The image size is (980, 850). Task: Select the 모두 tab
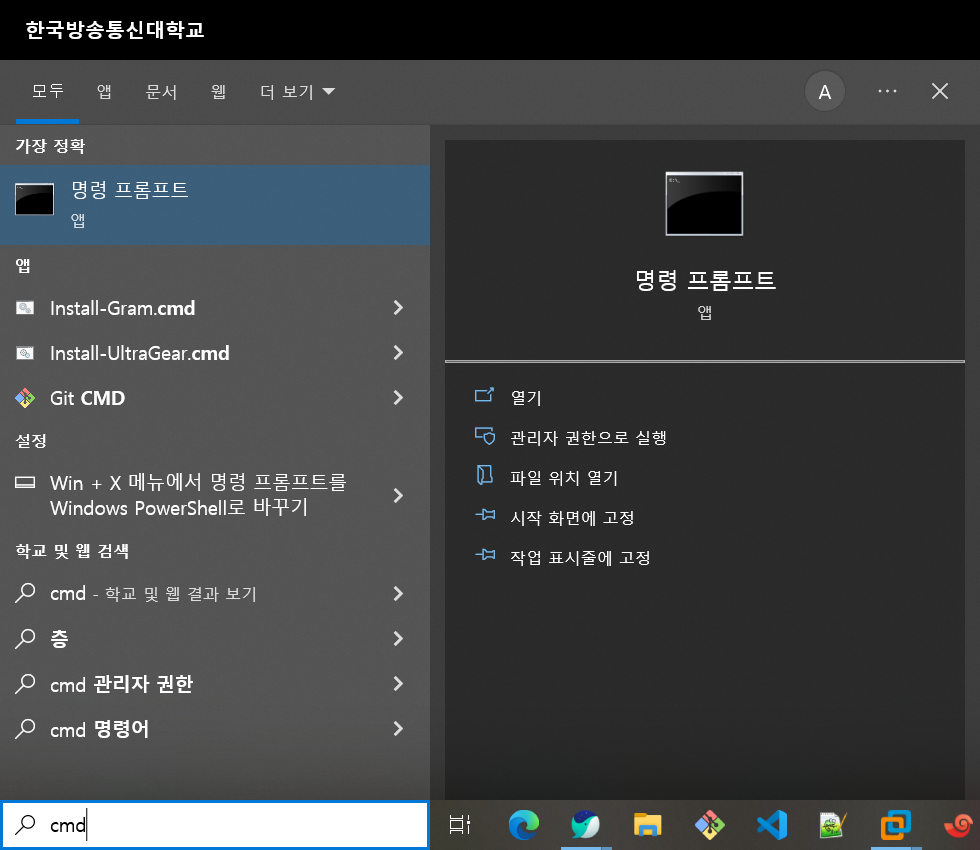pyautogui.click(x=48, y=91)
